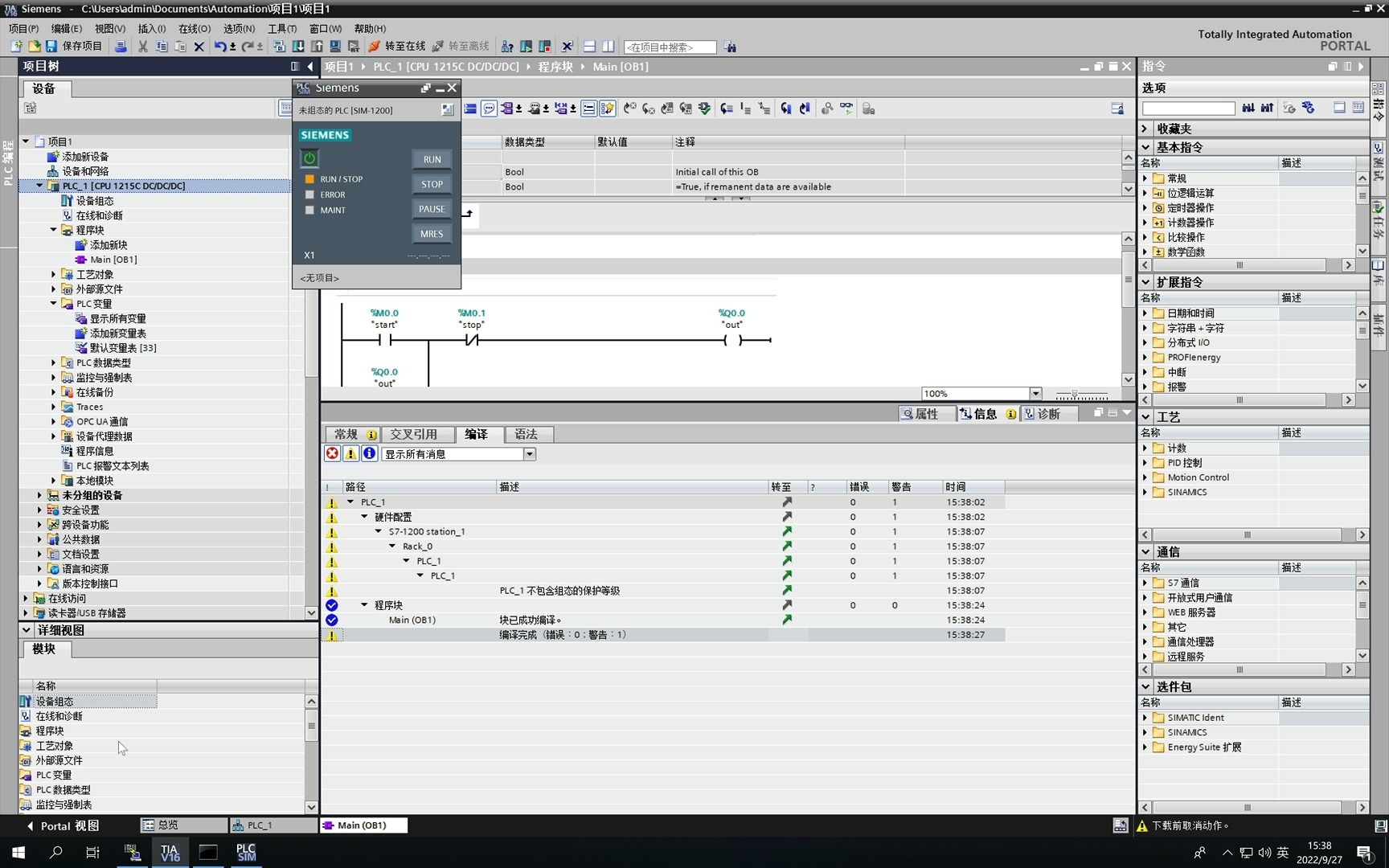The image size is (1389, 868).
Task: Click the cross-reference icon in the main toolbar
Action: pos(567,47)
